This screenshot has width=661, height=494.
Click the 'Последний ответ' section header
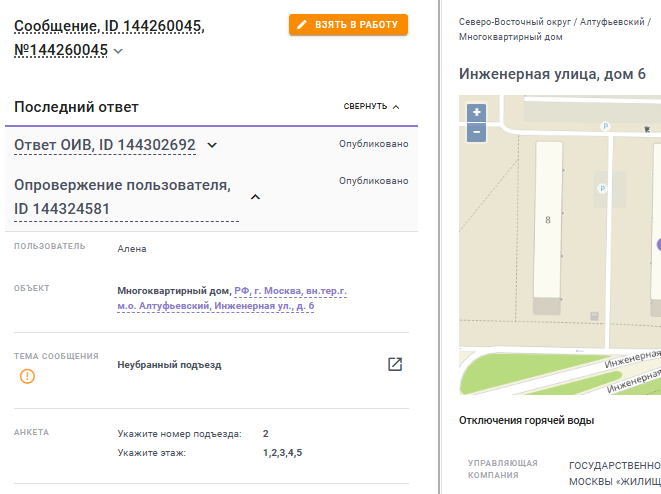[76, 107]
